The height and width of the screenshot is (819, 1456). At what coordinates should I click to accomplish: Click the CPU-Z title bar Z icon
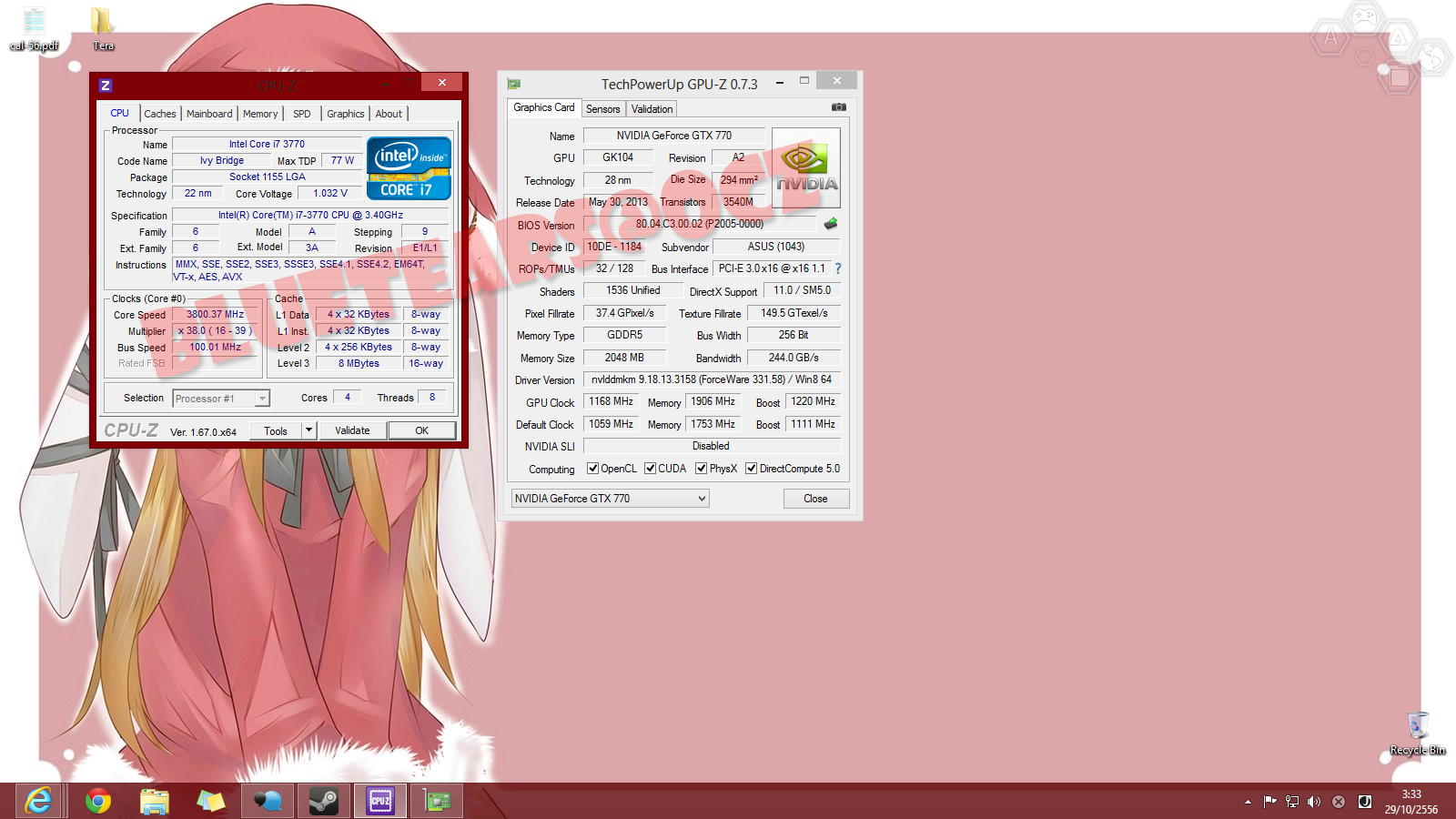(106, 86)
